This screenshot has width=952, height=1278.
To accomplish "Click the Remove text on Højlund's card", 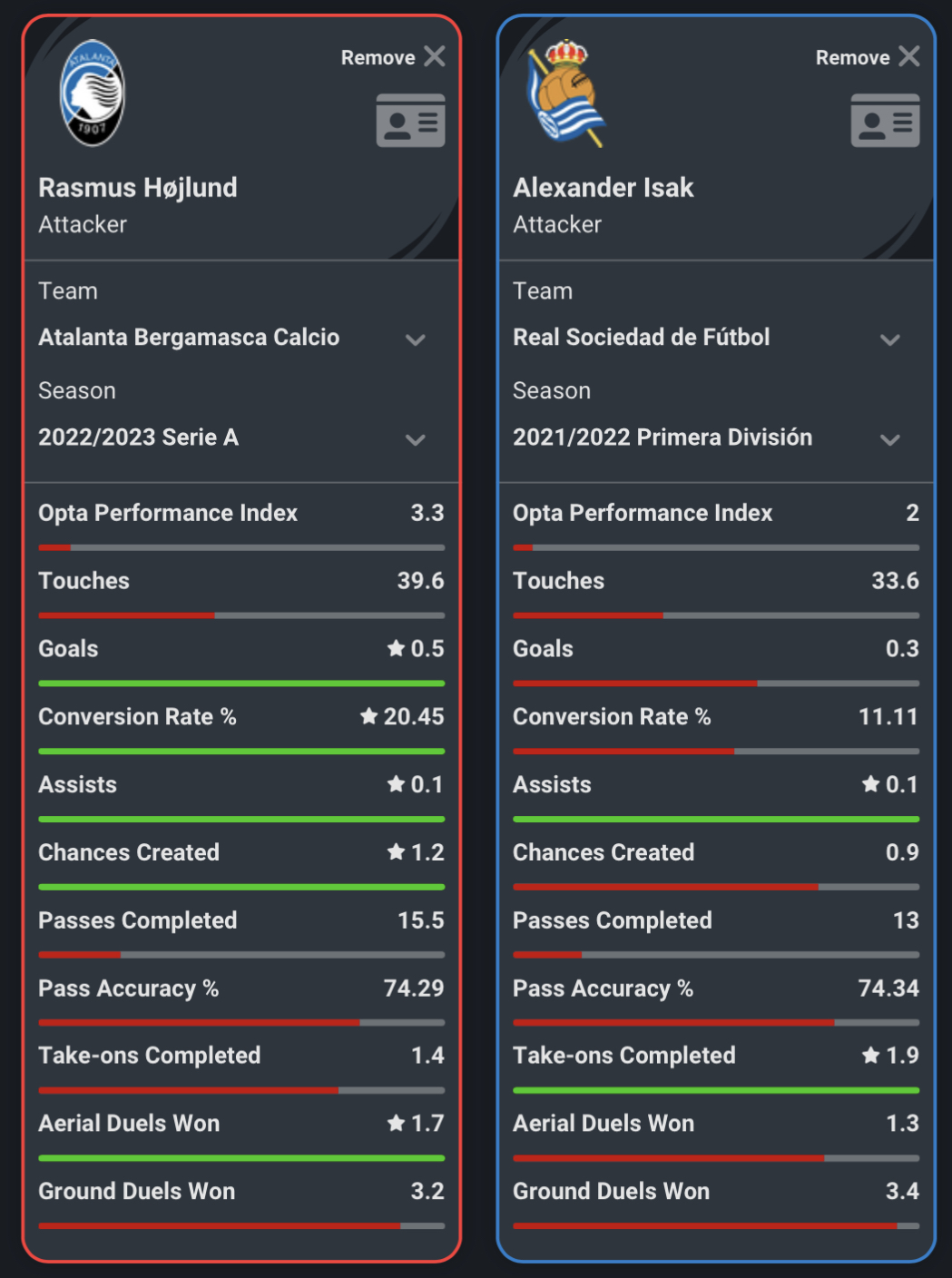I will coord(378,57).
